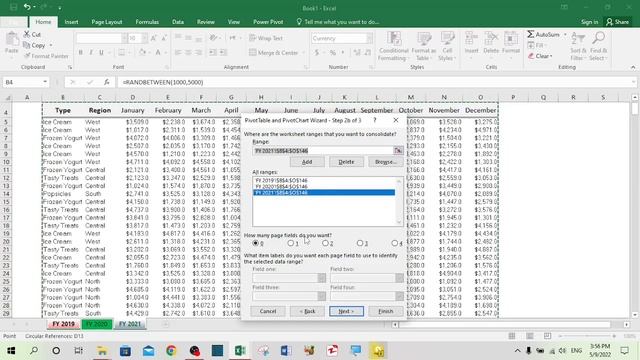The image size is (640, 360).
Task: Expand the Field four dropdown
Action: [399, 296]
